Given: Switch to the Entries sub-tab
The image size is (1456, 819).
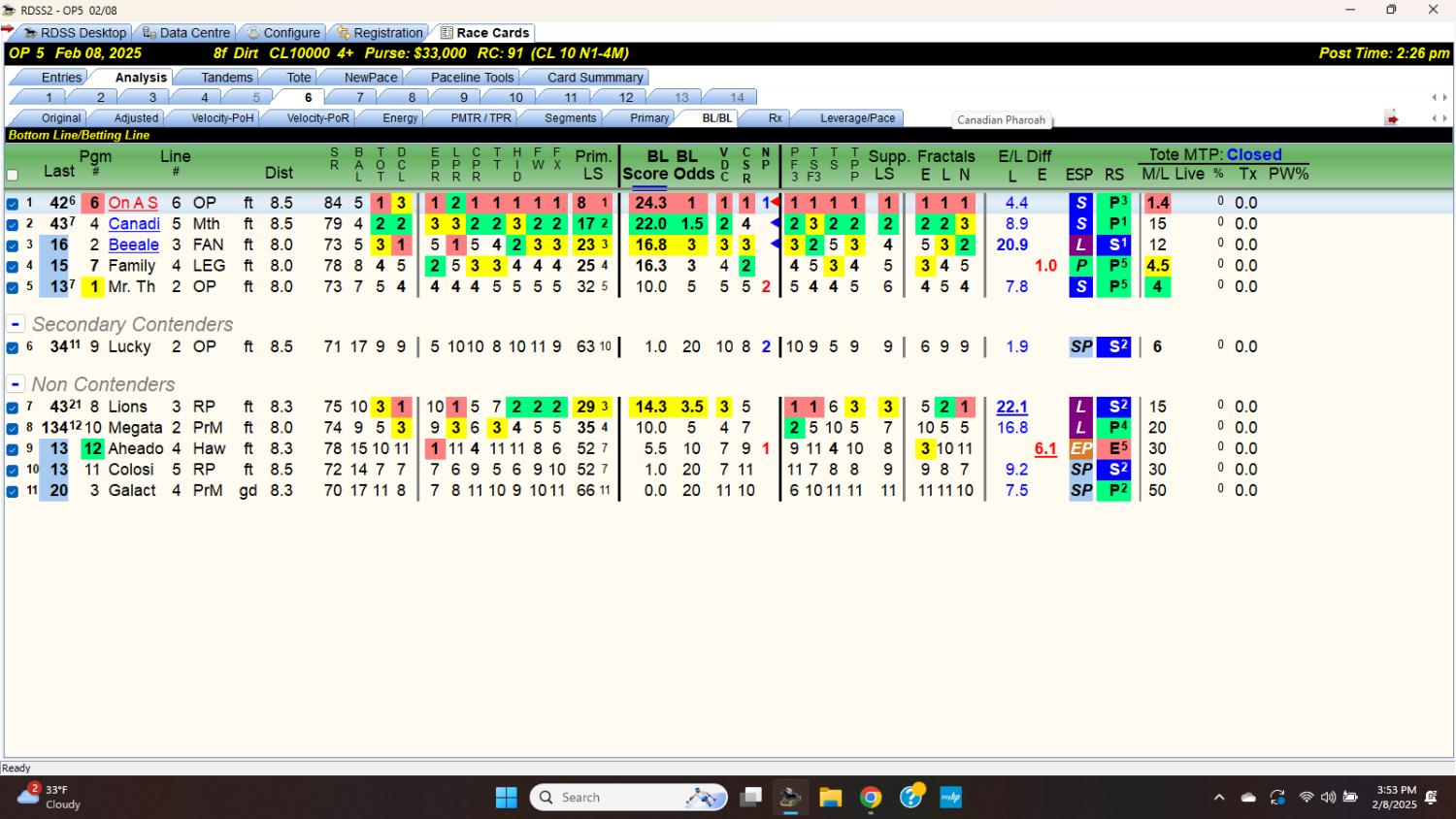Looking at the screenshot, I should (x=61, y=78).
